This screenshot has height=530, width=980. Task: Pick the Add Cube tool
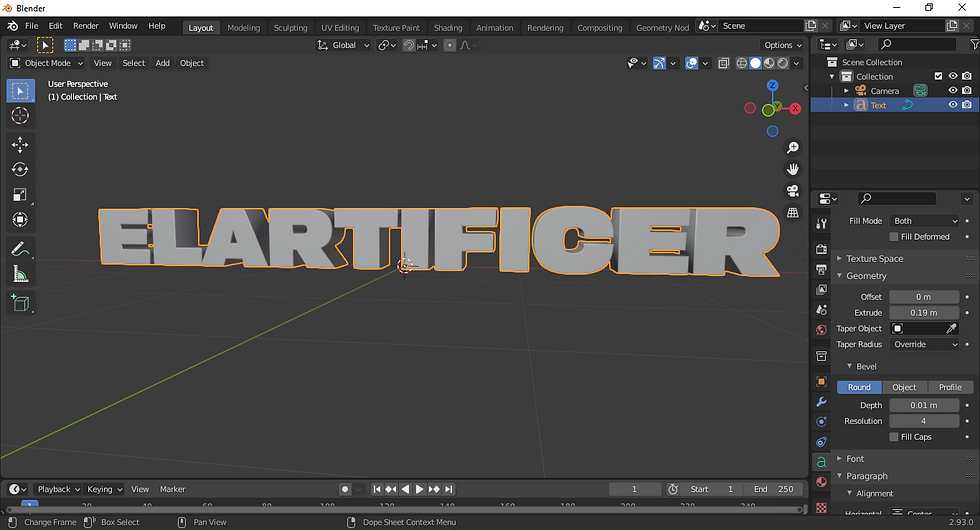tap(20, 303)
